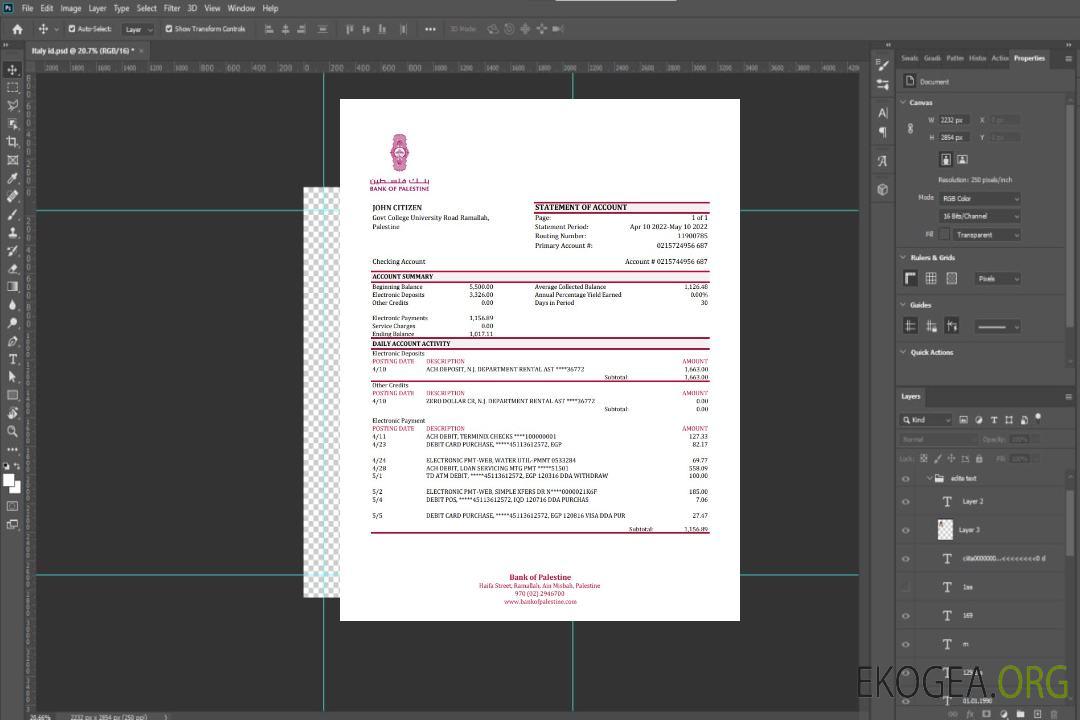Filter layers by type layers icon
The height and width of the screenshot is (720, 1080).
tap(994, 420)
